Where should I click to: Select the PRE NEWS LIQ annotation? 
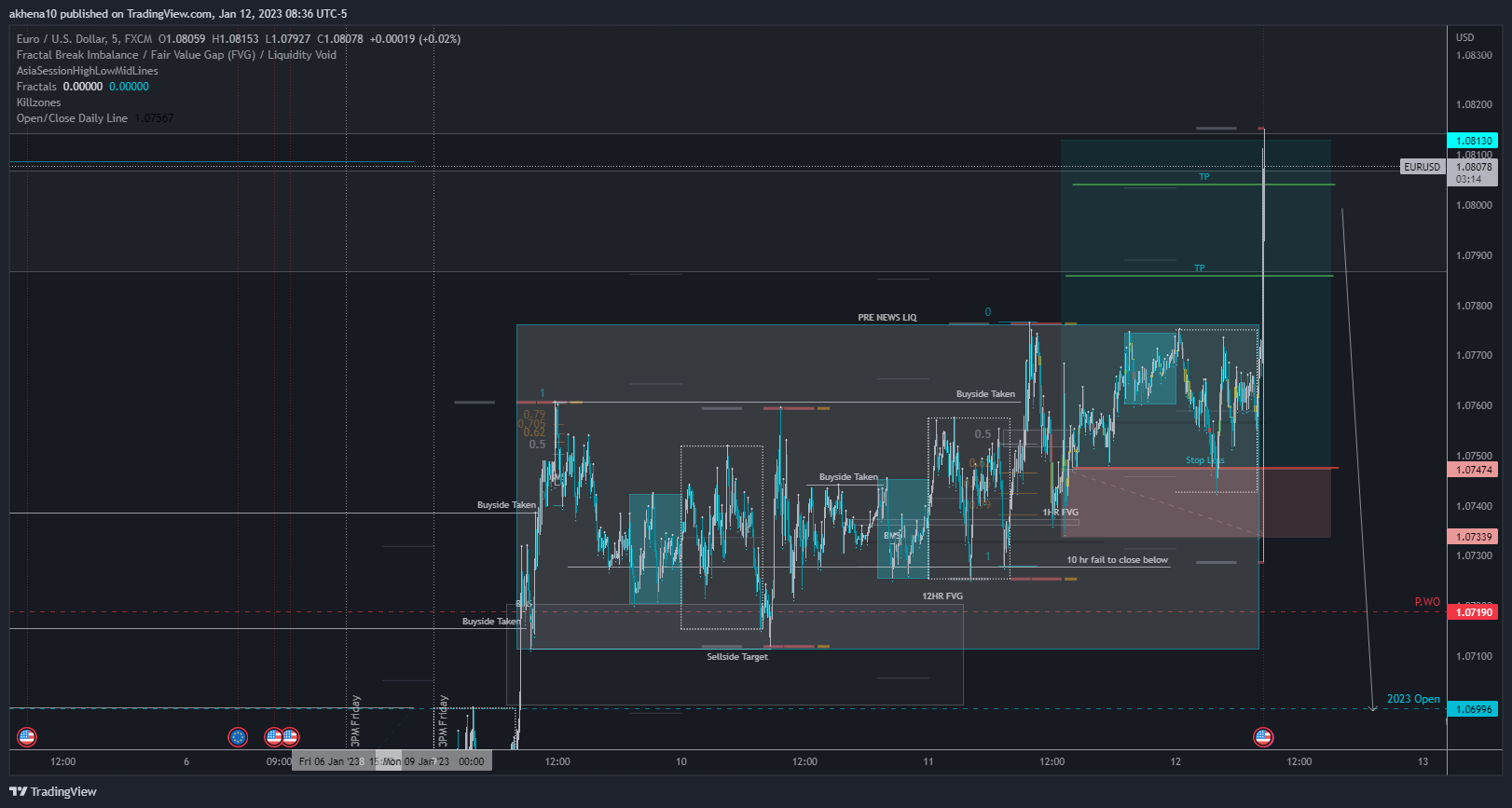pyautogui.click(x=887, y=318)
